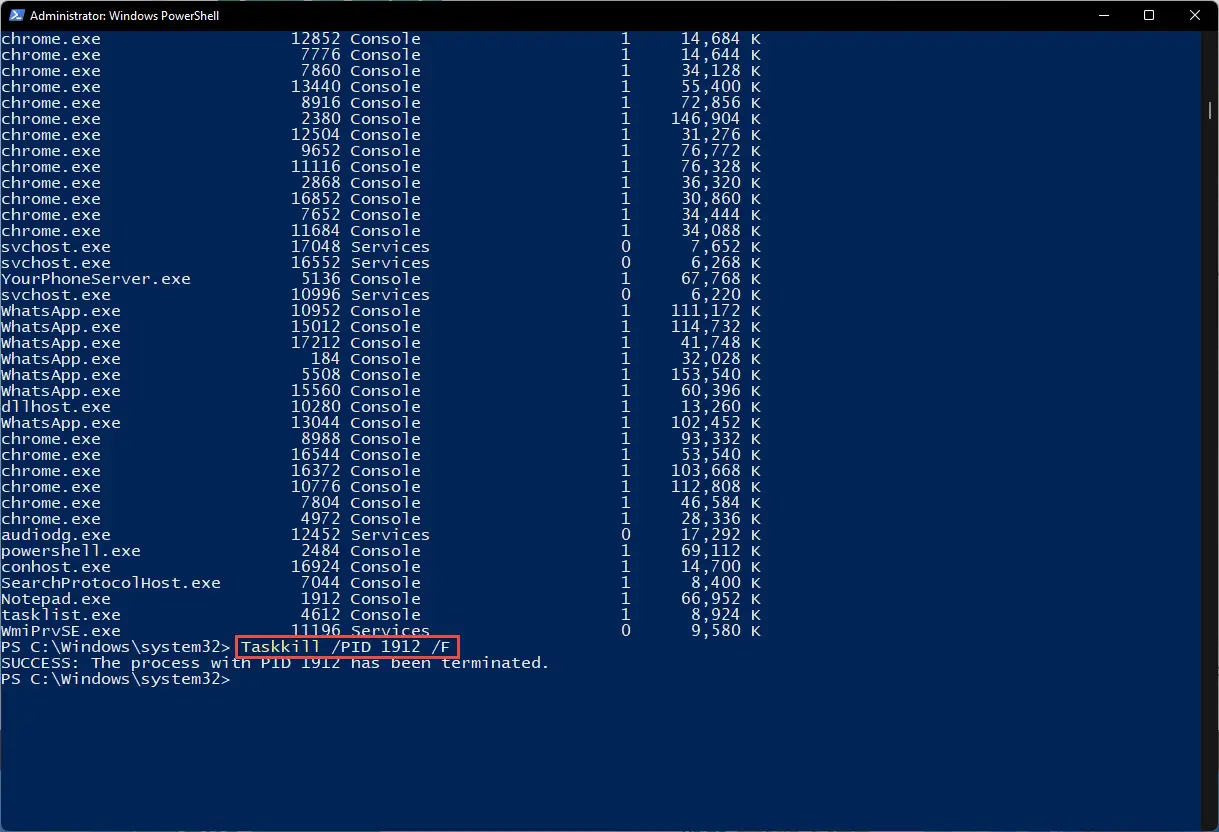This screenshot has width=1219, height=832.
Task: Minimize the PowerShell window
Action: (1103, 15)
